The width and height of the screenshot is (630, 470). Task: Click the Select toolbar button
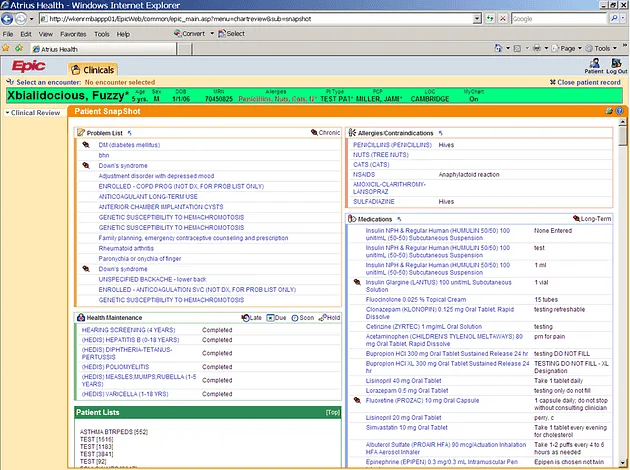pos(231,34)
